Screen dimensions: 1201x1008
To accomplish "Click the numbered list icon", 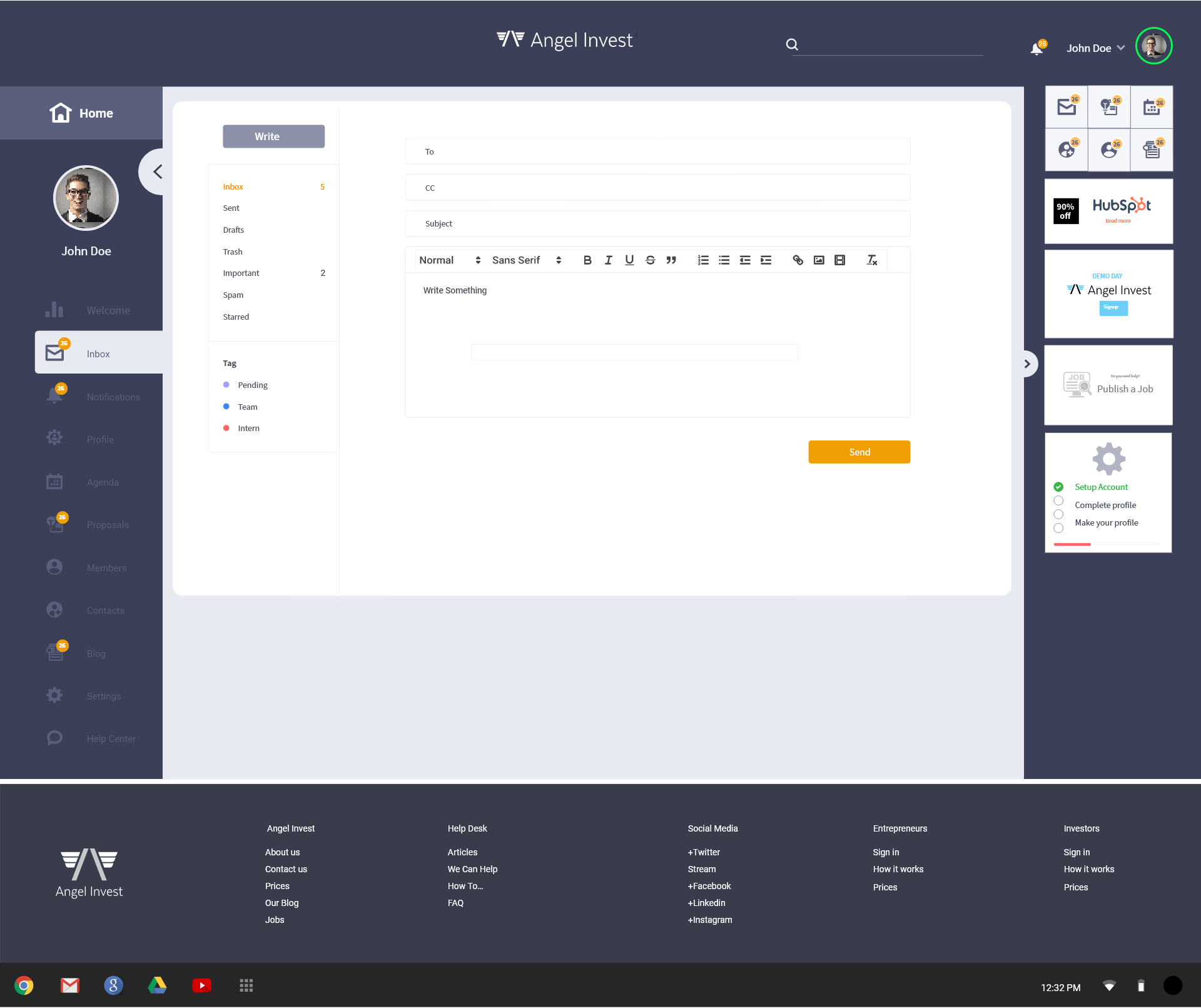I will coord(703,260).
